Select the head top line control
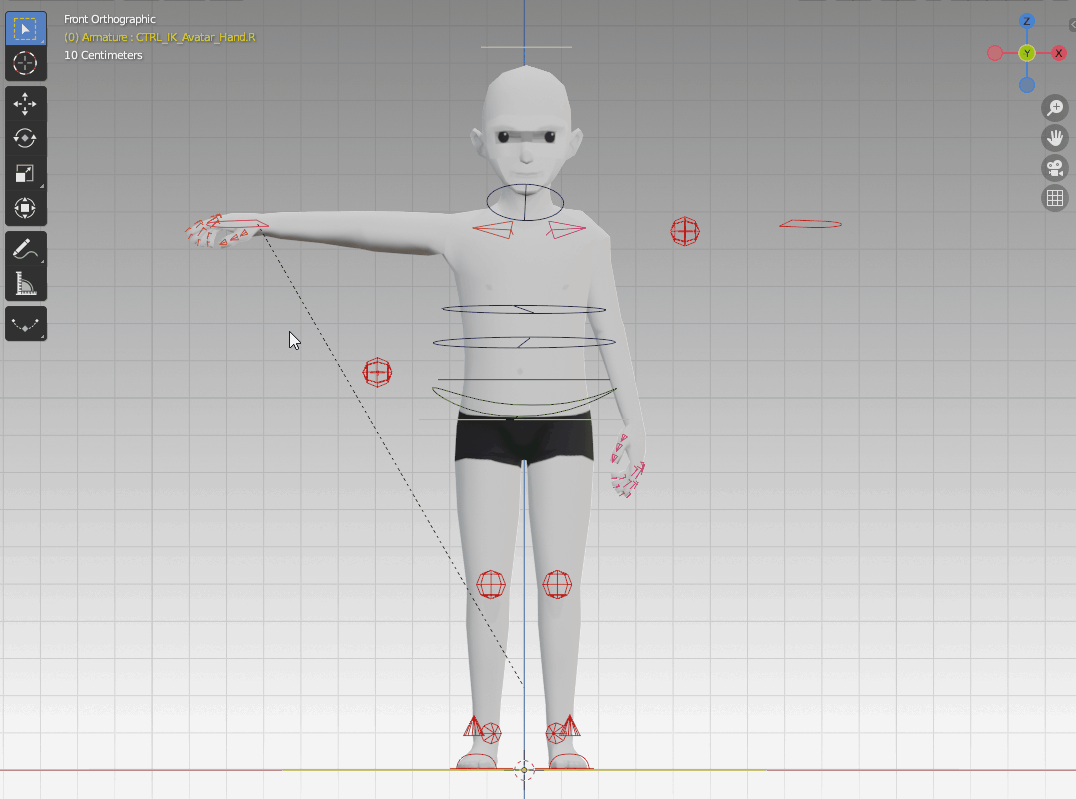The image size is (1076, 799). click(526, 47)
